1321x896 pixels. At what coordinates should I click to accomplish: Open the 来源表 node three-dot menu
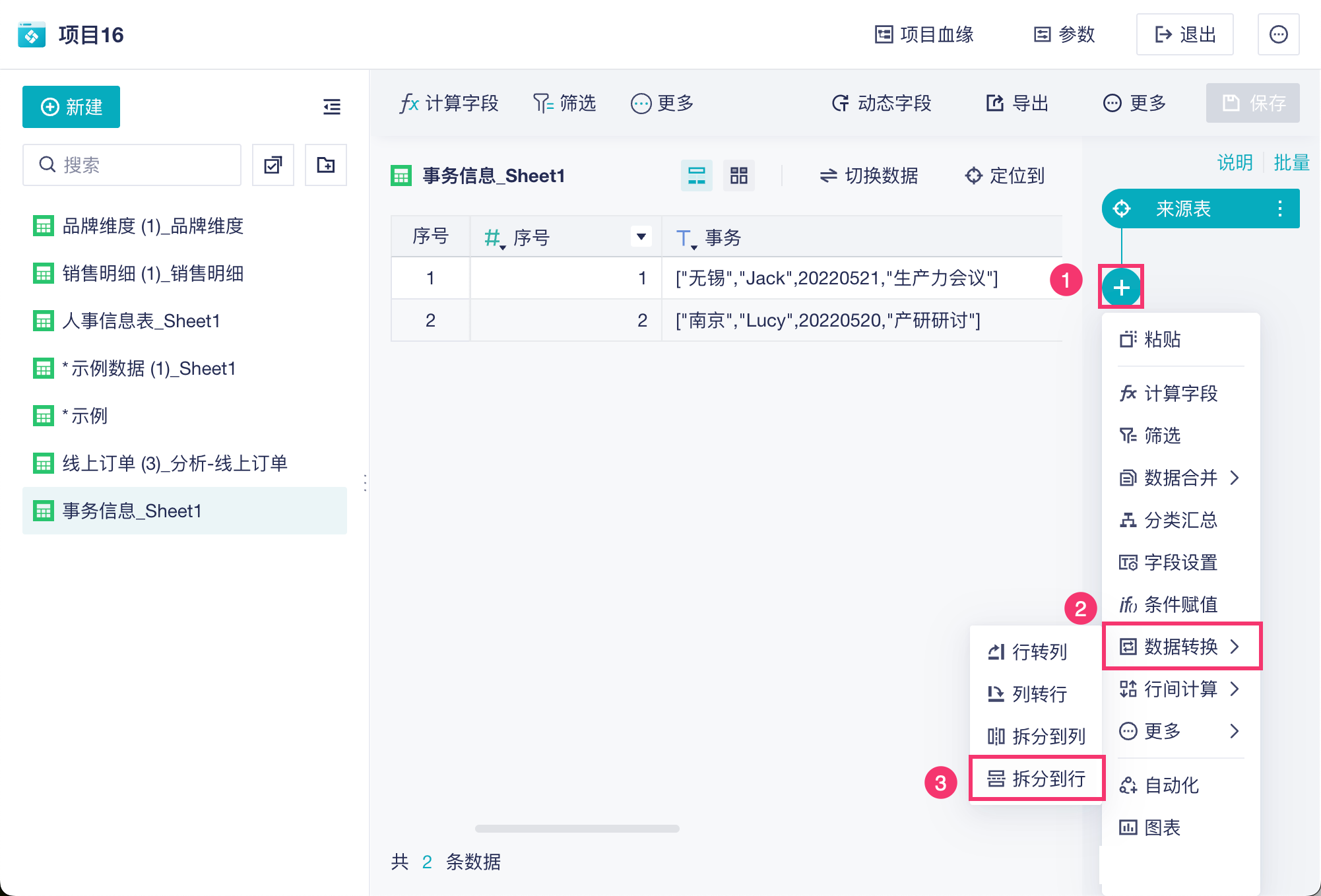[1279, 208]
